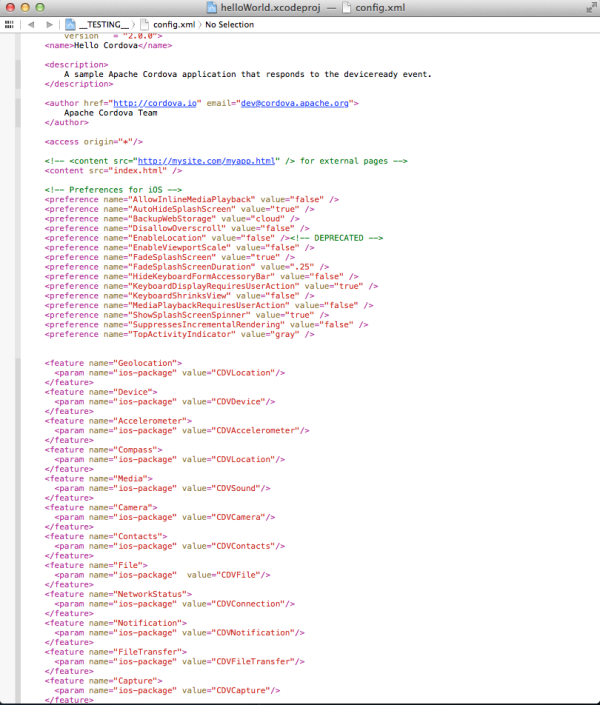
Task: Click the Contacts feature line
Action: (106, 536)
